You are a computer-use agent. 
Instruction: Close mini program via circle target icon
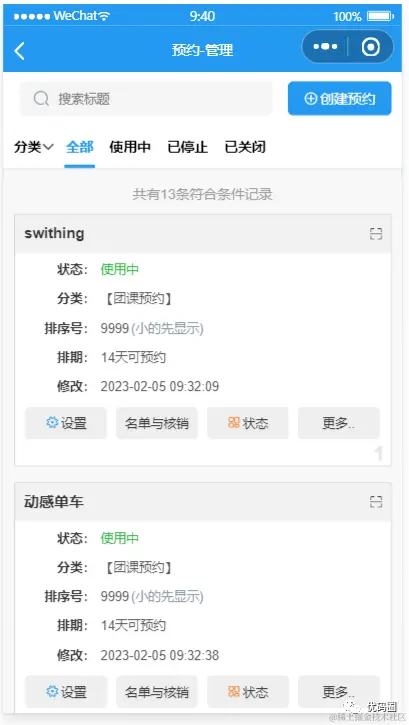pos(371,47)
